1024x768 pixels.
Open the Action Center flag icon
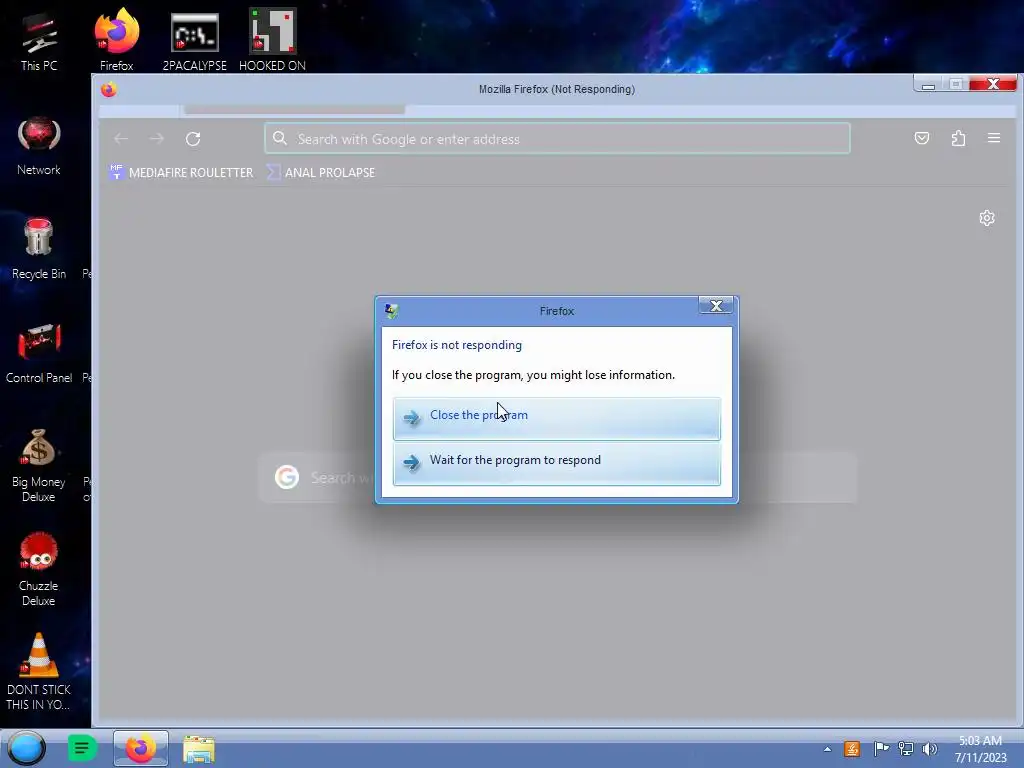point(880,749)
